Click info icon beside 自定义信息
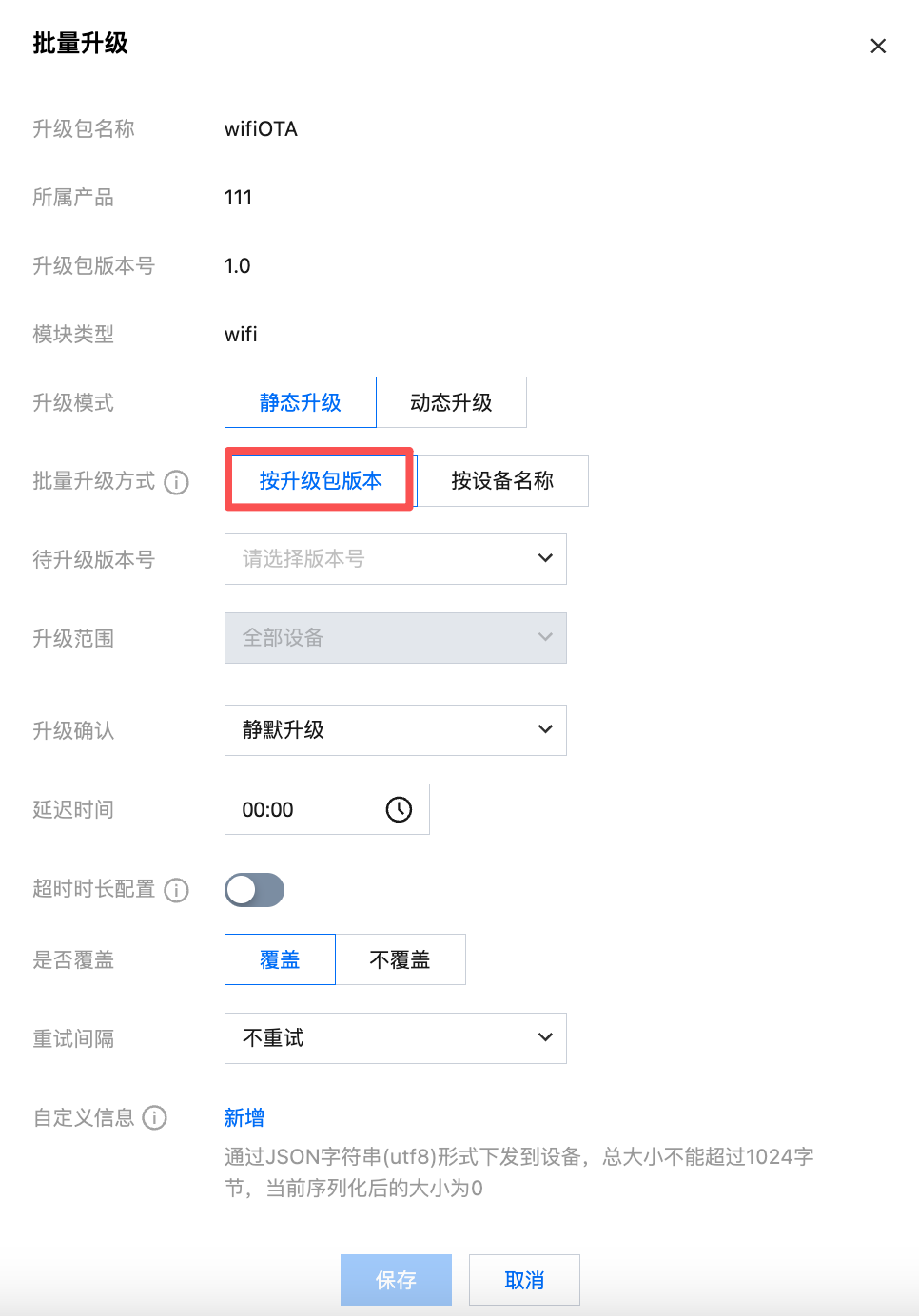Viewport: 919px width, 1316px height. point(155,1117)
